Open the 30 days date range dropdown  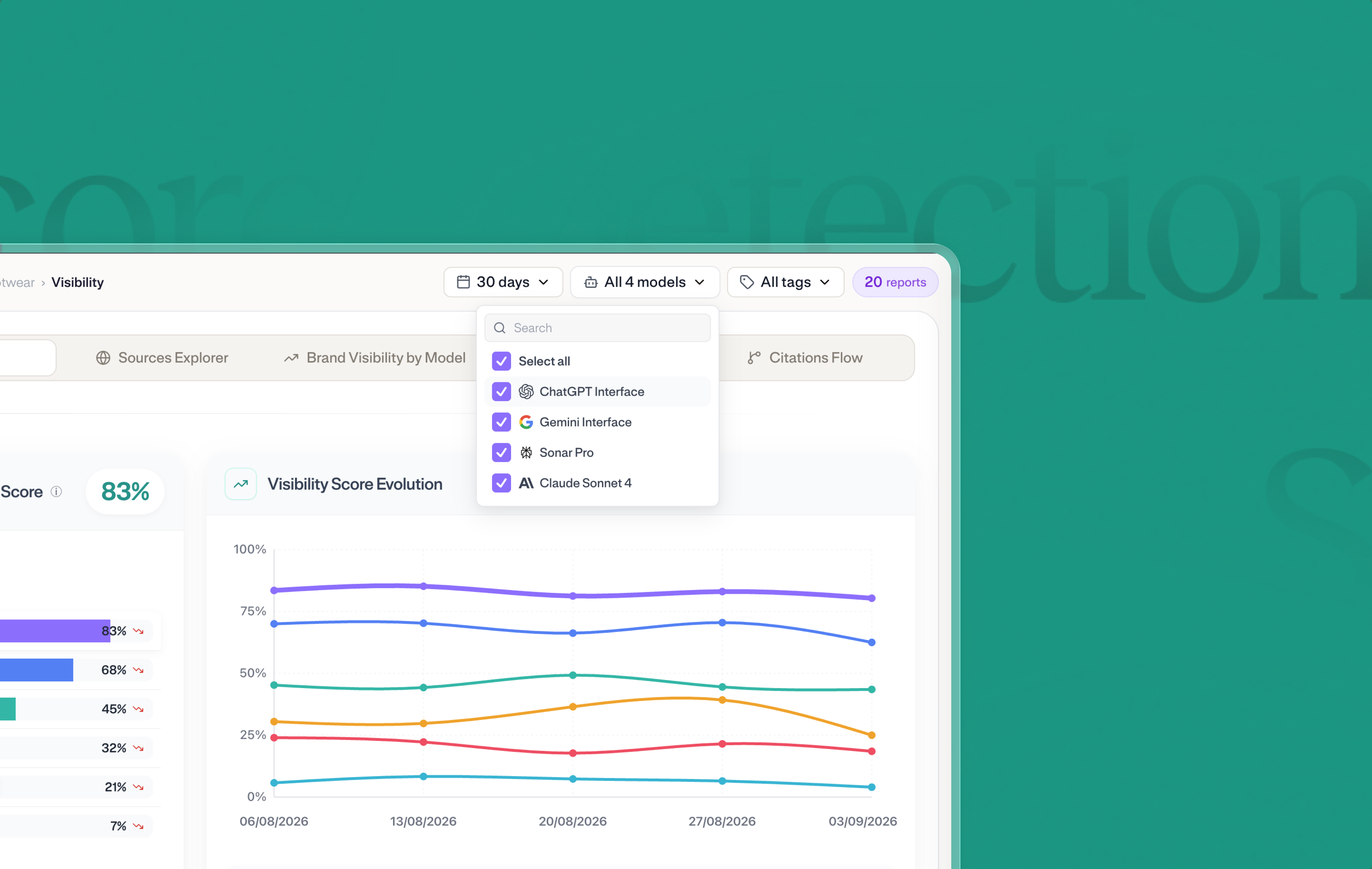pyautogui.click(x=503, y=282)
